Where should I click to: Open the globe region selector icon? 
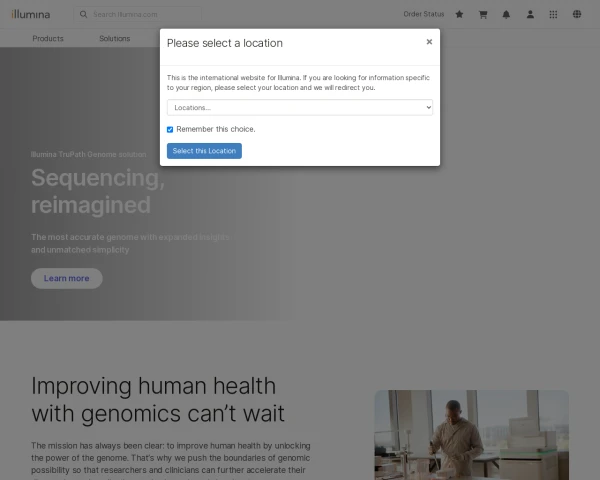pyautogui.click(x=577, y=15)
